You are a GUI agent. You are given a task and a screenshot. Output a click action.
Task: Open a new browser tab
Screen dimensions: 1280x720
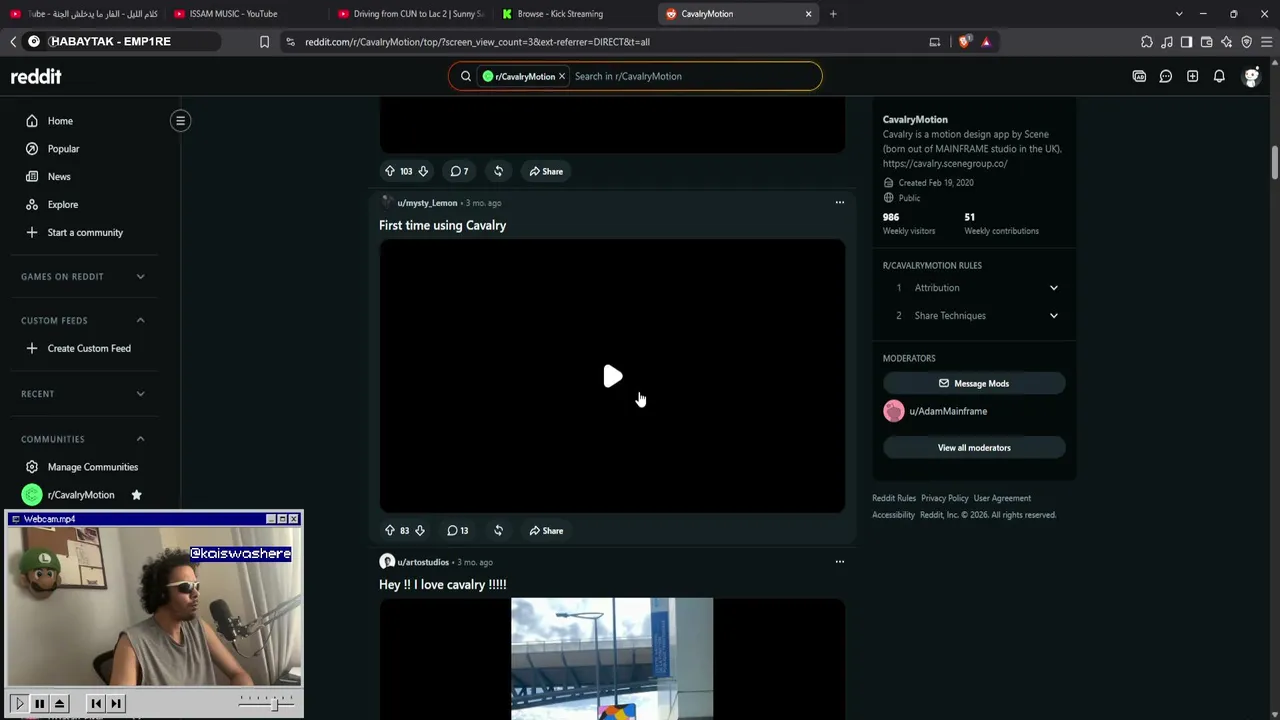[x=833, y=14]
